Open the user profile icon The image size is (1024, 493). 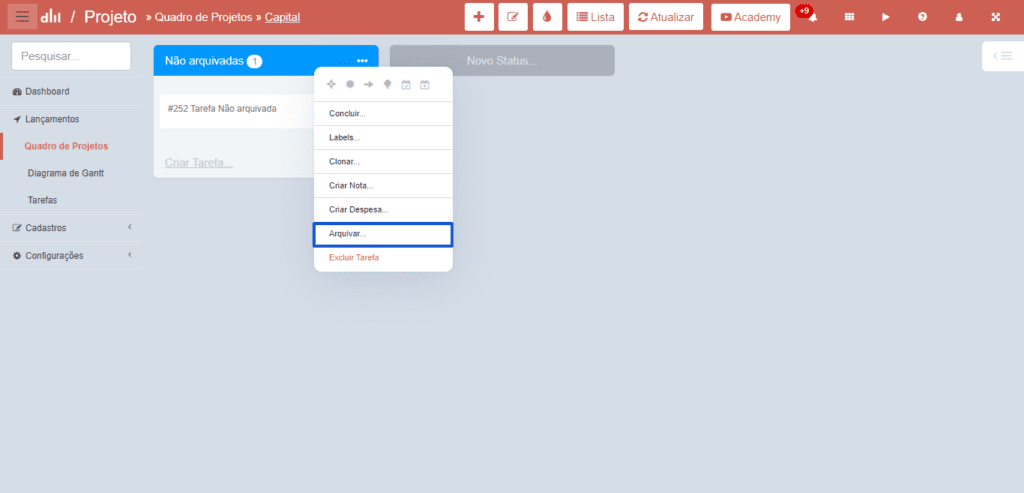point(959,18)
